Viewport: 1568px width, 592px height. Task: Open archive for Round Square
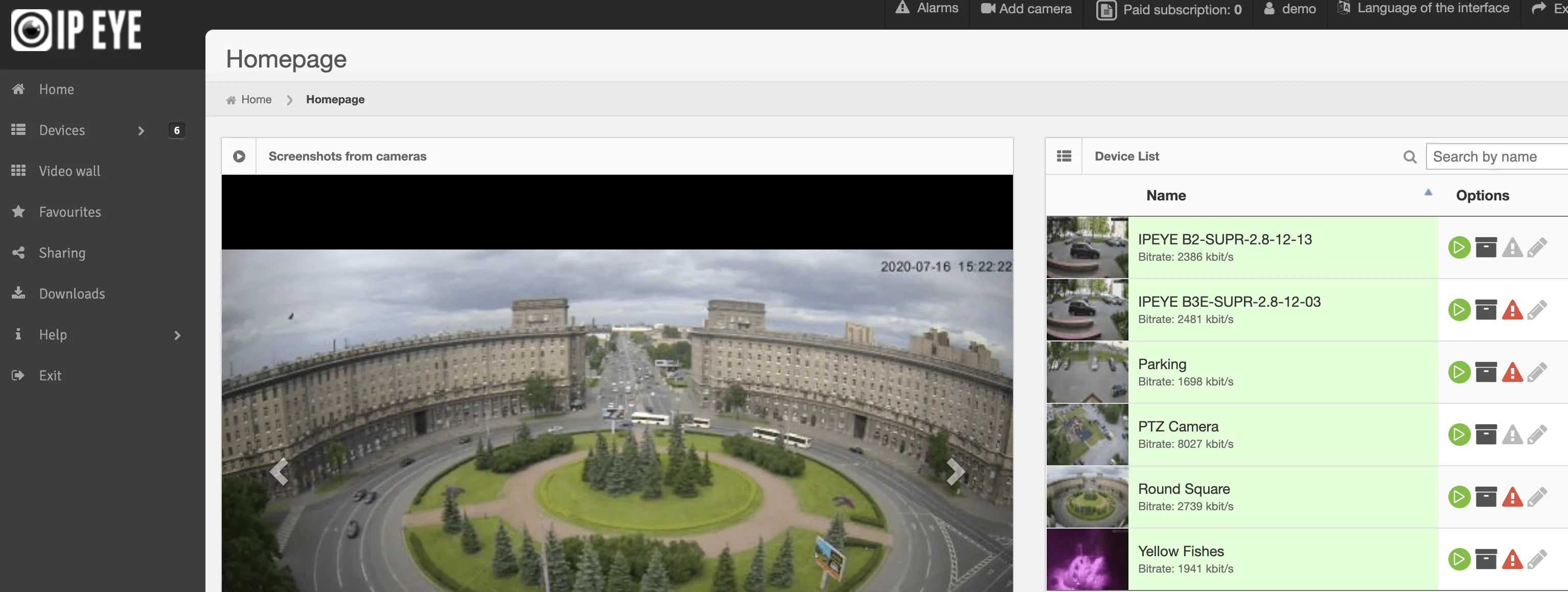point(1486,497)
